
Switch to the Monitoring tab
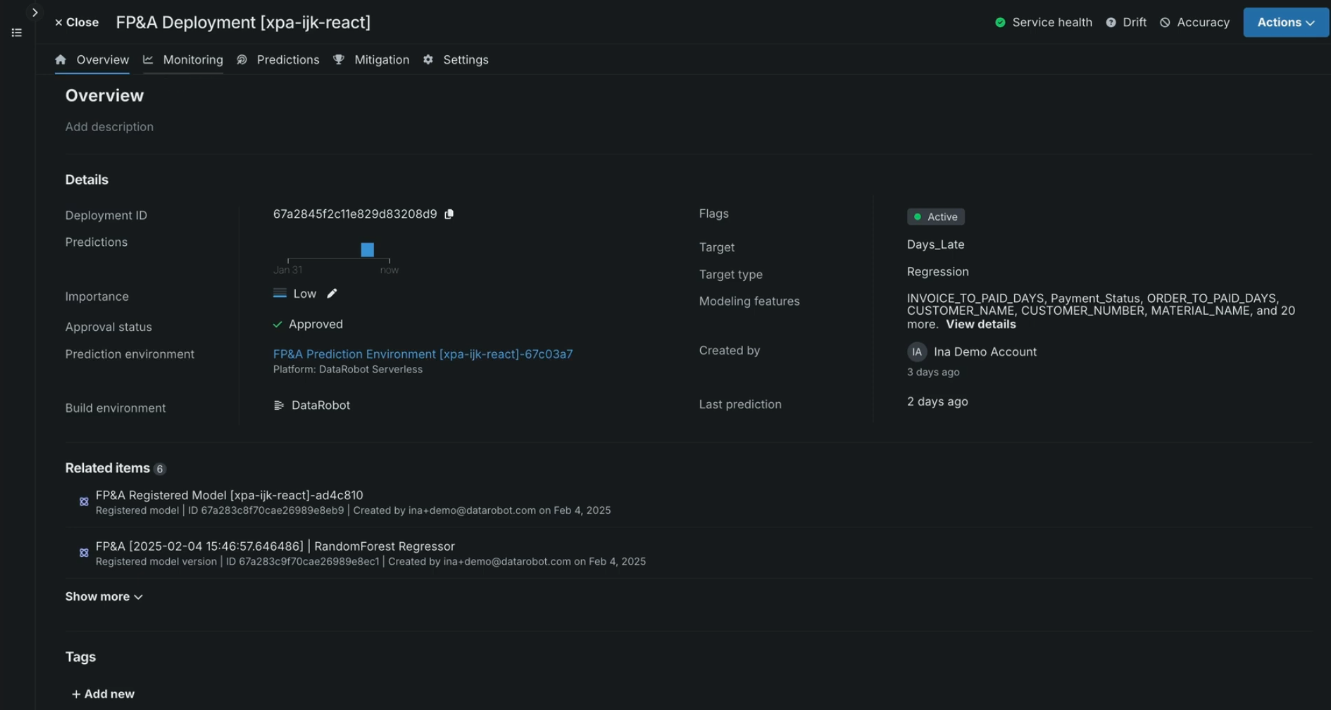click(183, 60)
